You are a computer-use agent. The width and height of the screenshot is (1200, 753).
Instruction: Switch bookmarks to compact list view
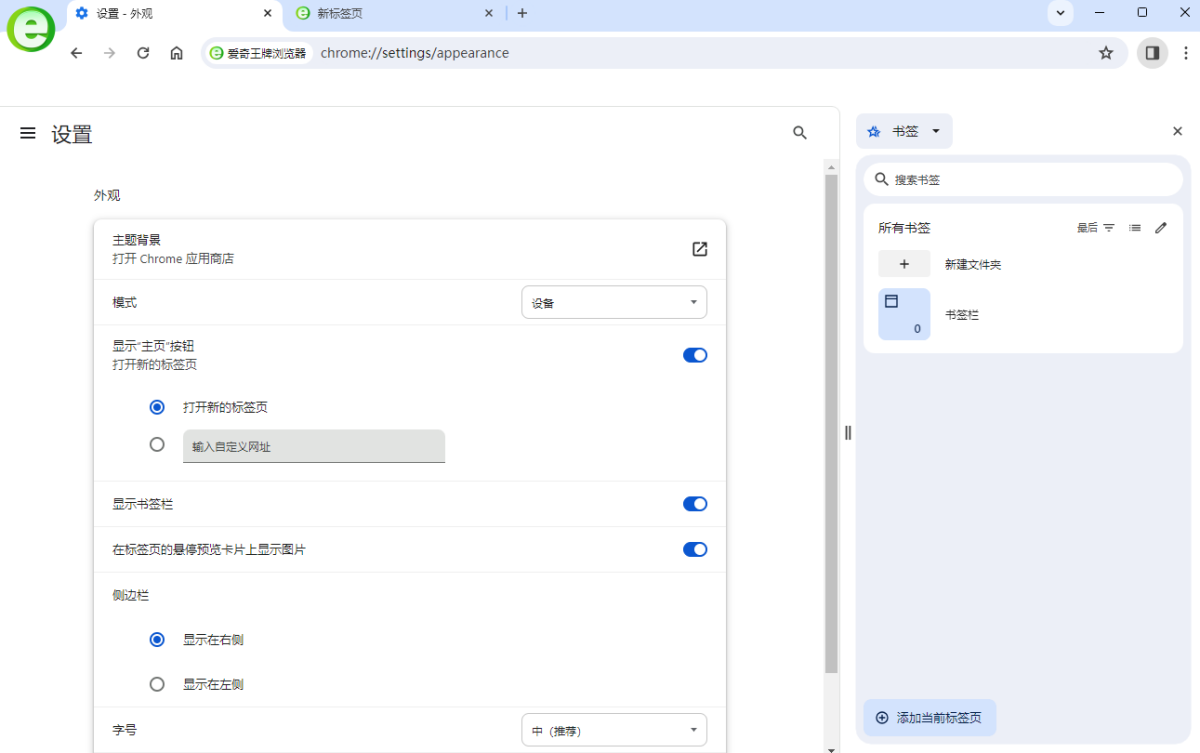pos(1134,227)
